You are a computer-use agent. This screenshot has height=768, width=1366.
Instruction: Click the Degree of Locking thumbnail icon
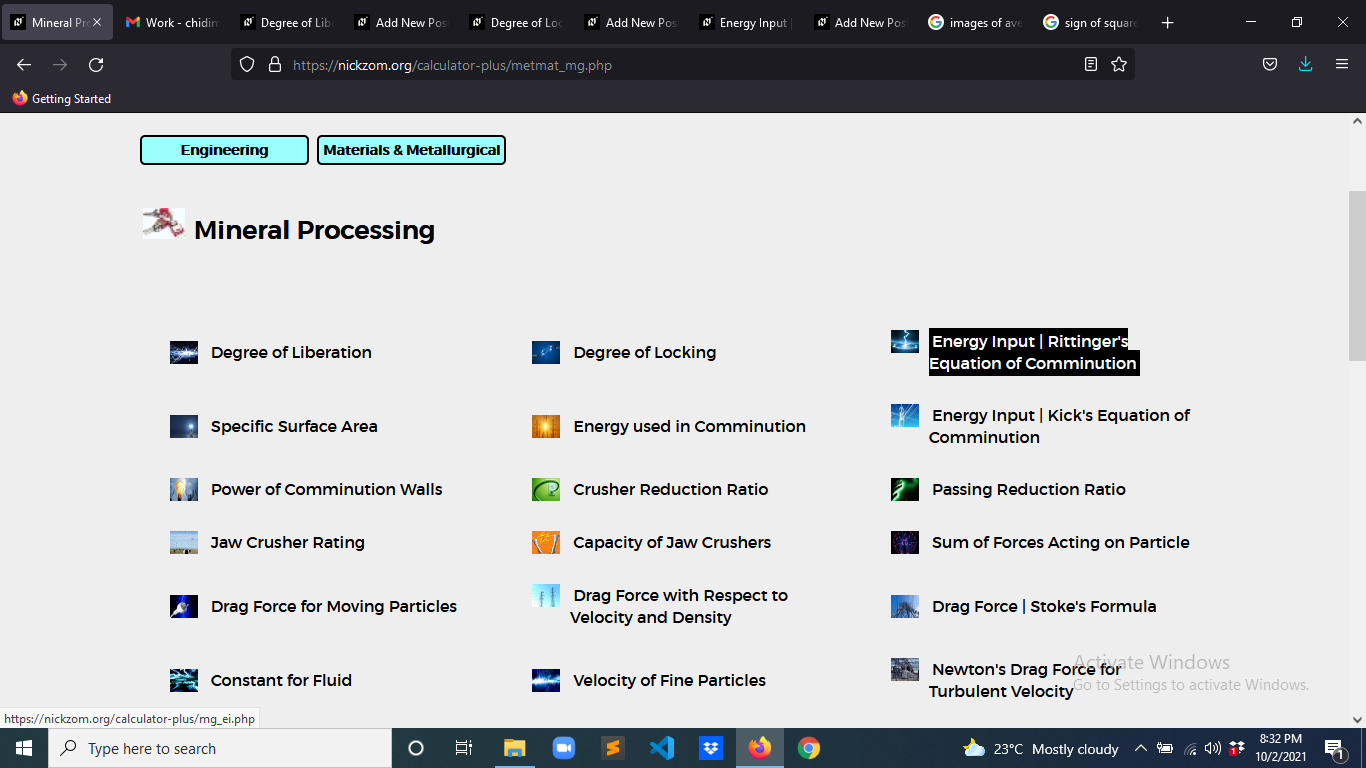546,352
